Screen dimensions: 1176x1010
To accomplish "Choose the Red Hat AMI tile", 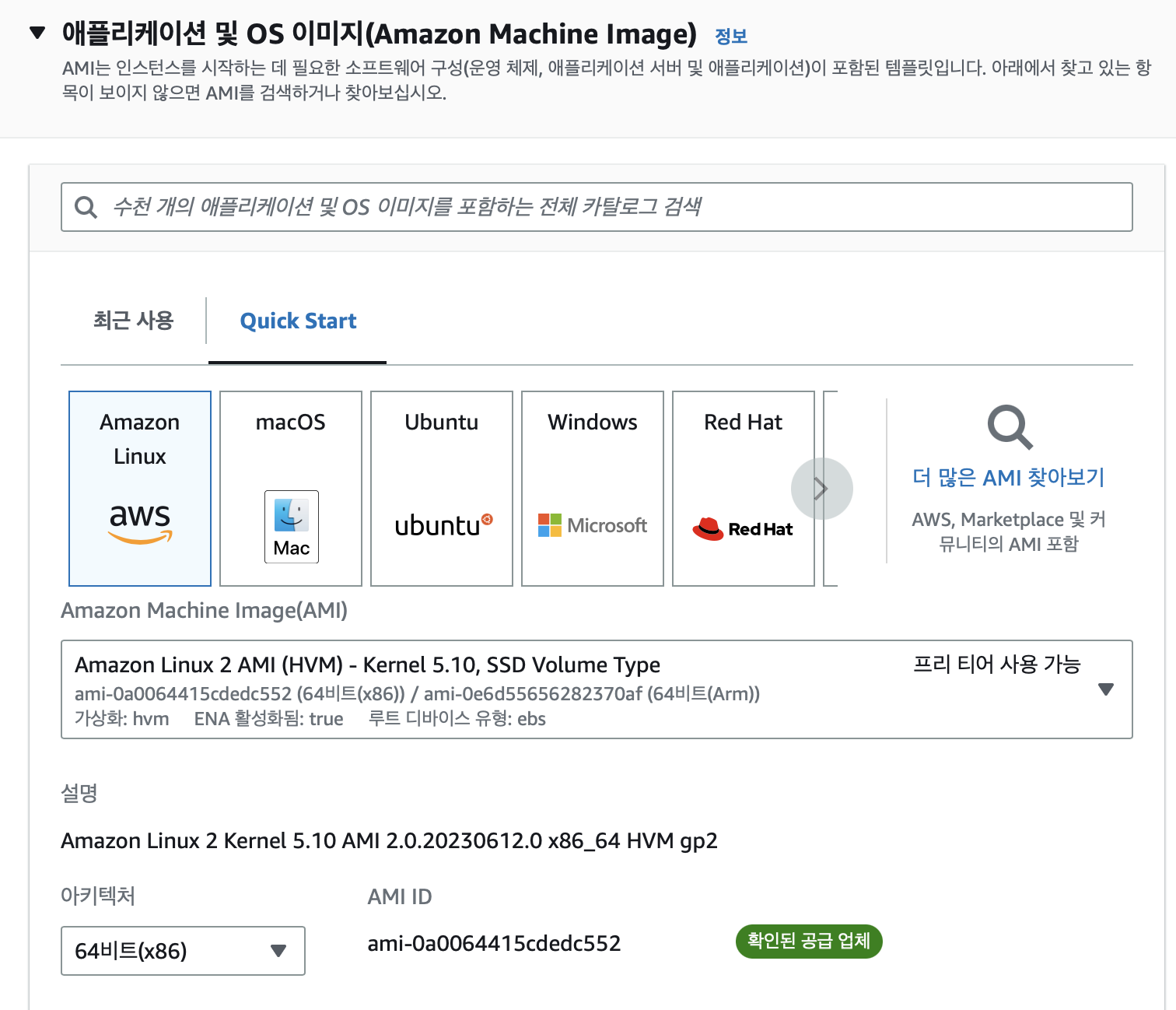I will [744, 489].
